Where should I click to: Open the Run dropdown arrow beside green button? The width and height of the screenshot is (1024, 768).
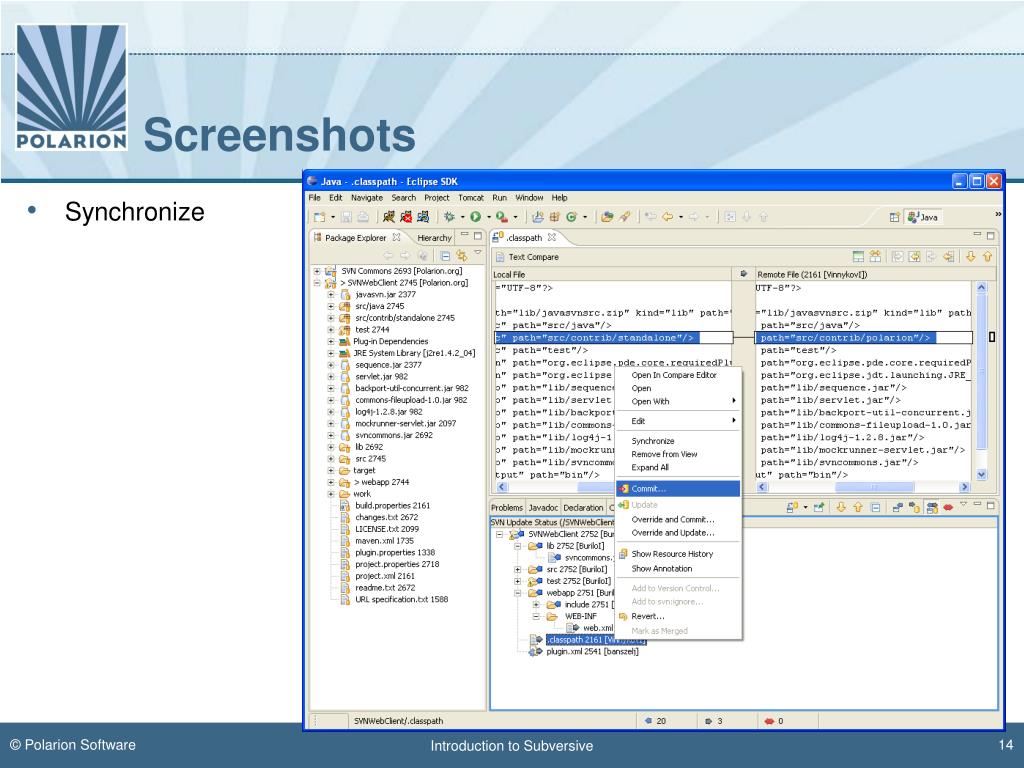coord(488,217)
